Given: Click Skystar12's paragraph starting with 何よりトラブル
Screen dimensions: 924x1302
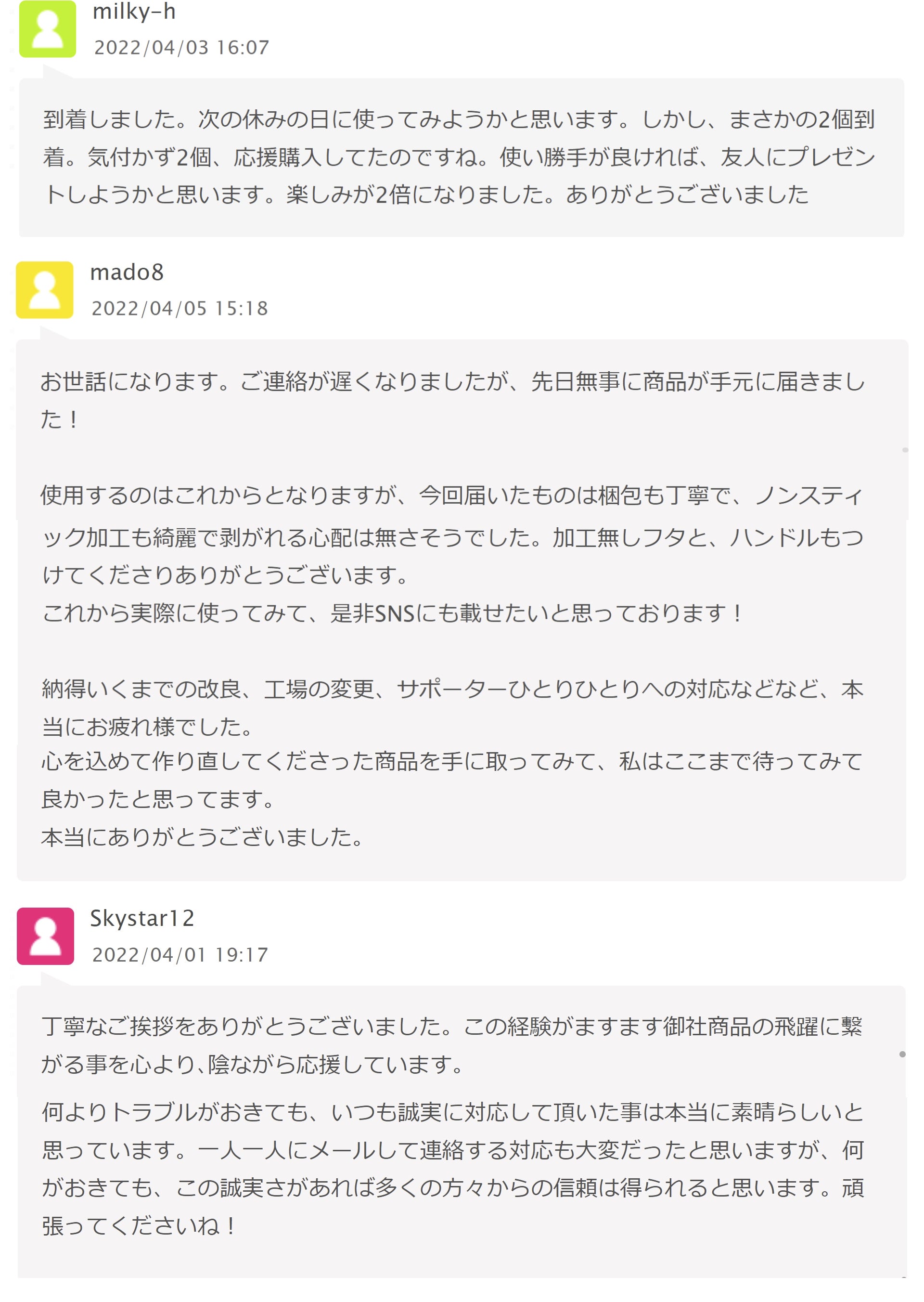Looking at the screenshot, I should coord(453,1169).
